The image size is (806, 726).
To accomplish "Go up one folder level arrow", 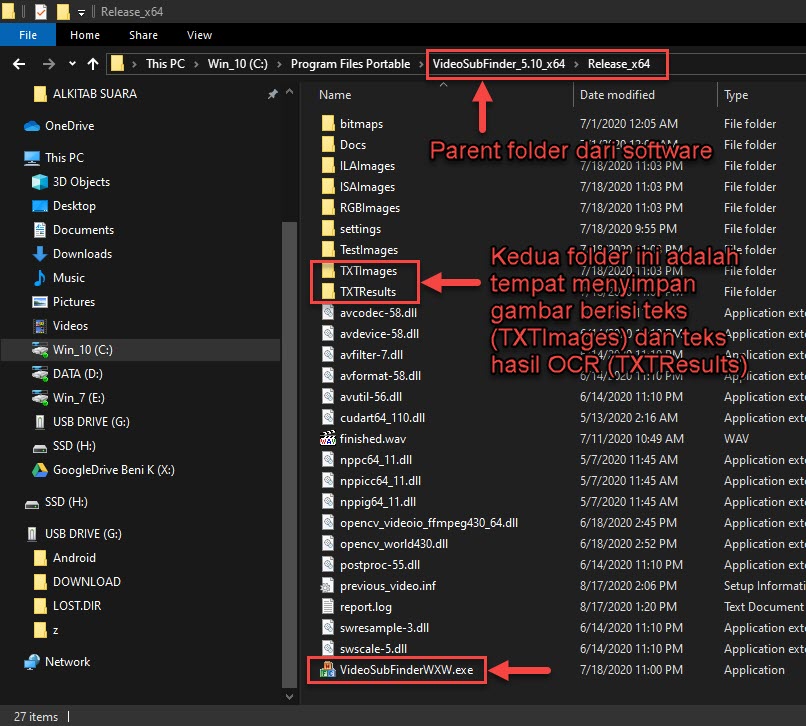I will coord(93,64).
